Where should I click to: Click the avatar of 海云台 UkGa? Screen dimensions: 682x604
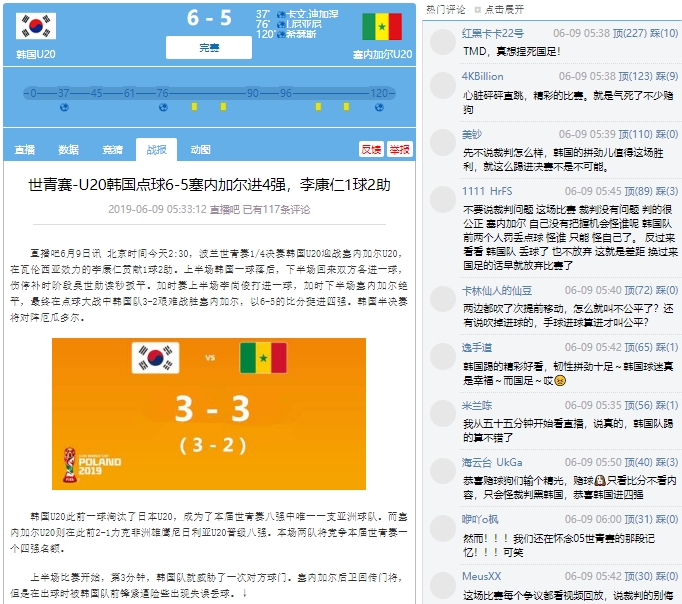click(443, 471)
